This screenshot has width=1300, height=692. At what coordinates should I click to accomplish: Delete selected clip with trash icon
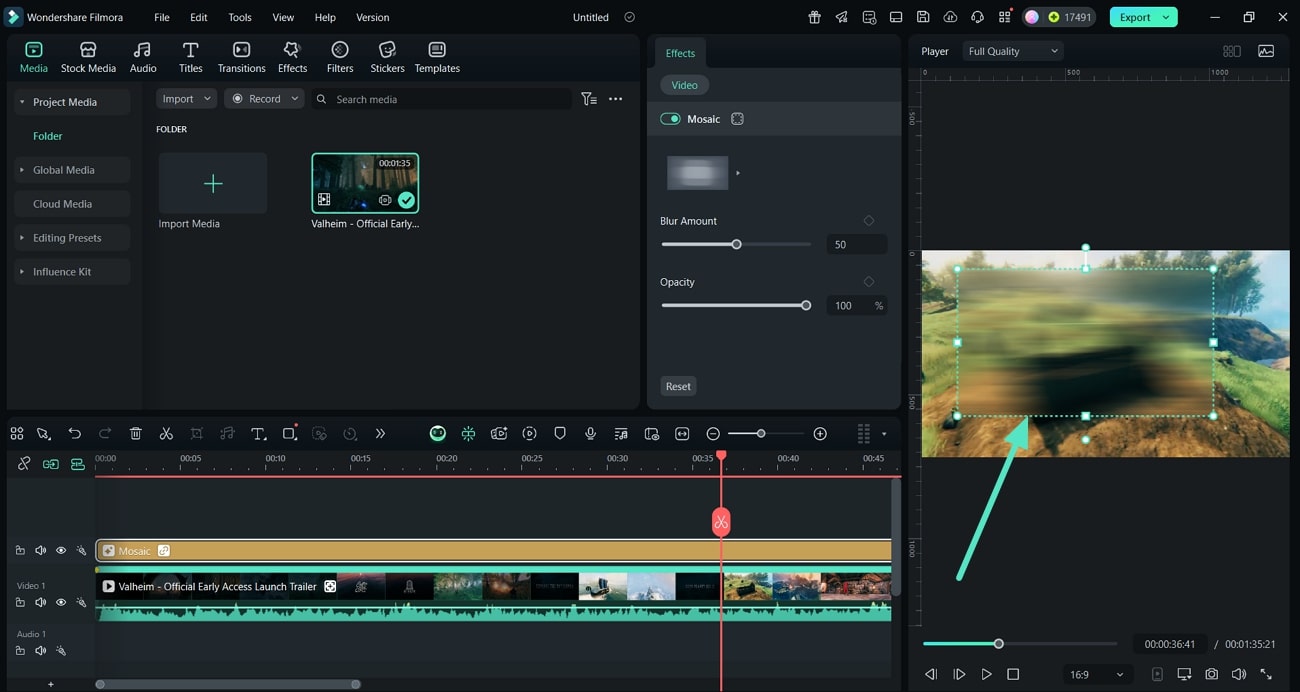136,433
